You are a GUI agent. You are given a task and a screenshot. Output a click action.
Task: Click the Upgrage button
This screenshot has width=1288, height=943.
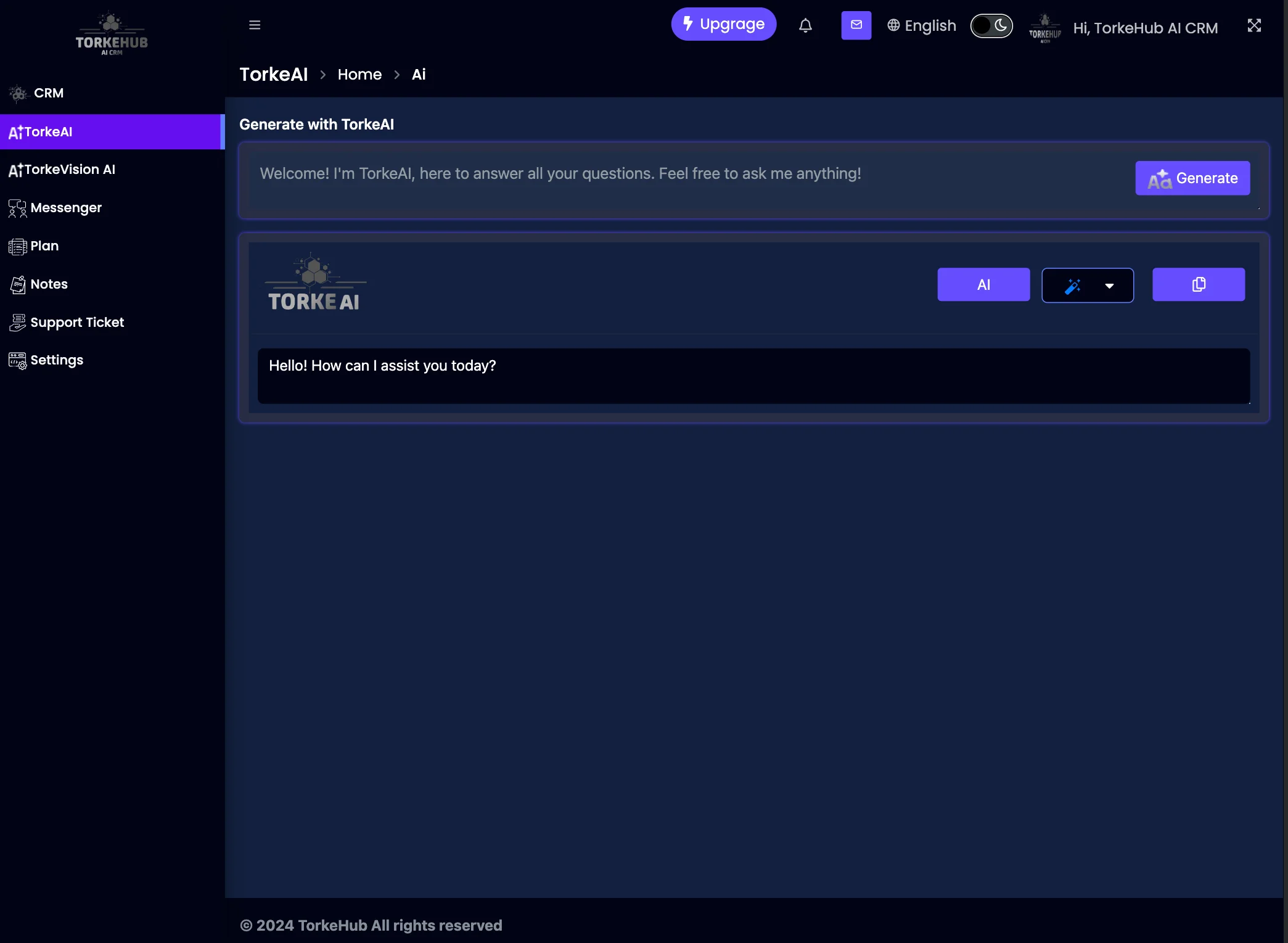pyautogui.click(x=723, y=24)
